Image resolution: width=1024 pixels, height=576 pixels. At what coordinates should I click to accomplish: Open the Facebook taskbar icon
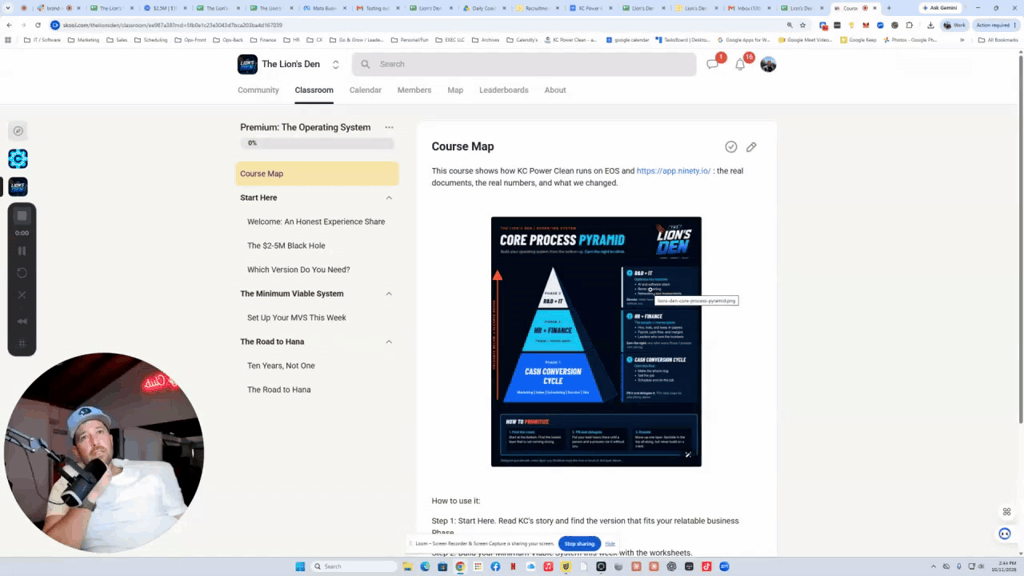tap(496, 566)
